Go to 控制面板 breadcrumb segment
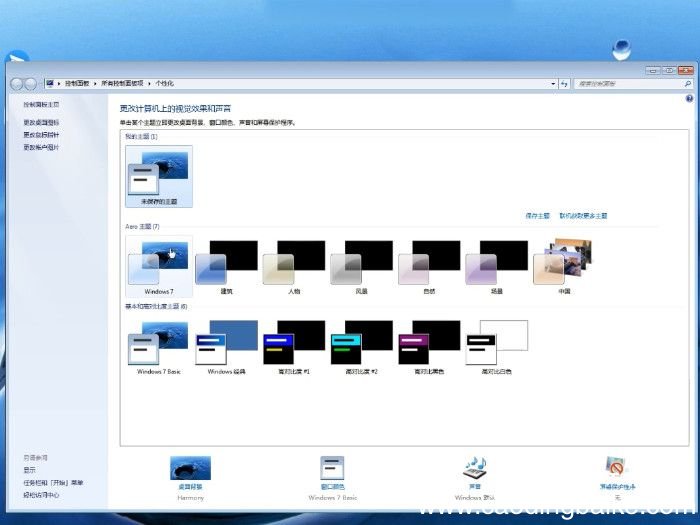This screenshot has width=700, height=525. pos(77,83)
